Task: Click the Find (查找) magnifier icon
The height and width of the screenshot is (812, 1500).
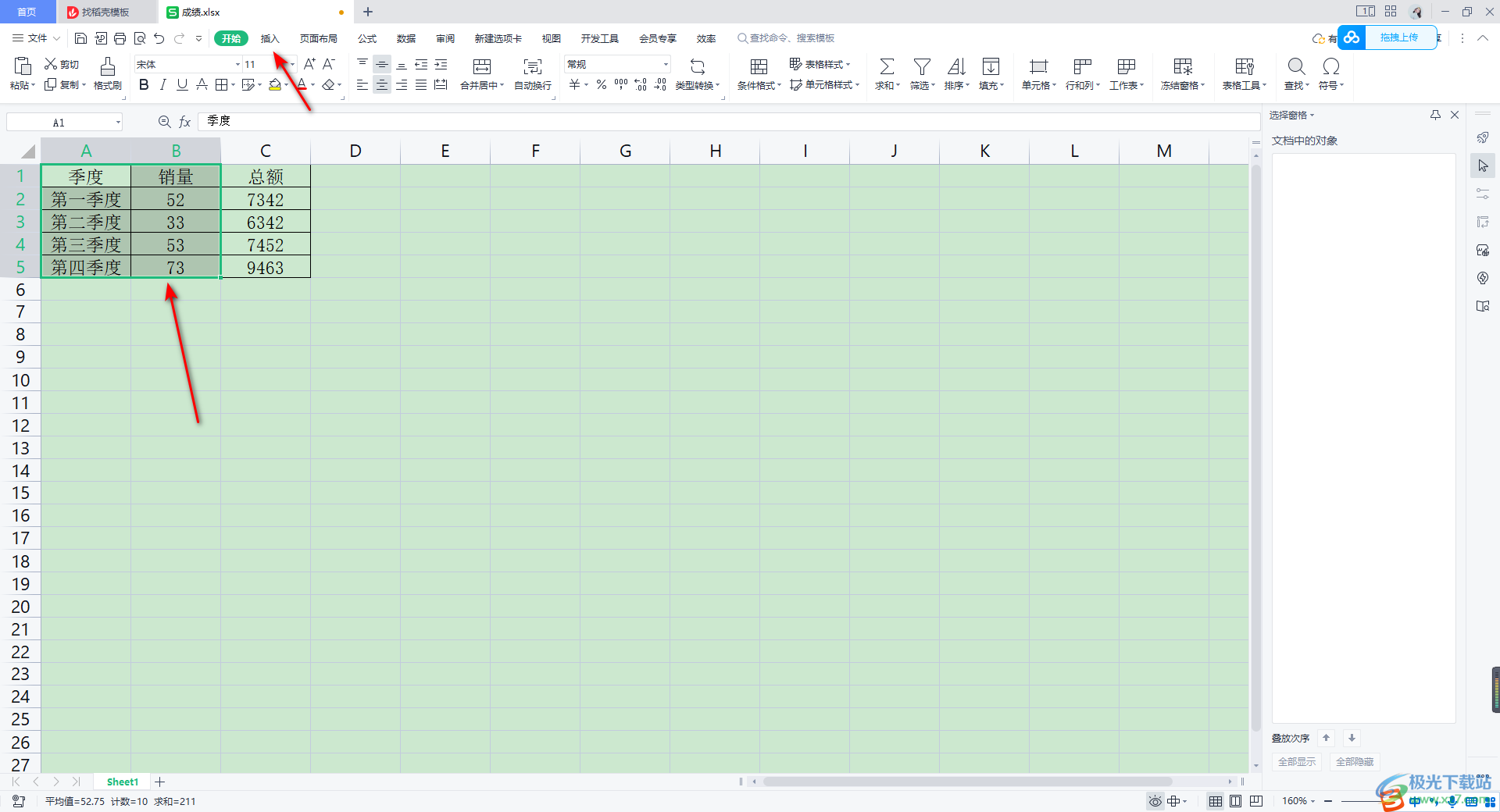Action: coord(1296,66)
